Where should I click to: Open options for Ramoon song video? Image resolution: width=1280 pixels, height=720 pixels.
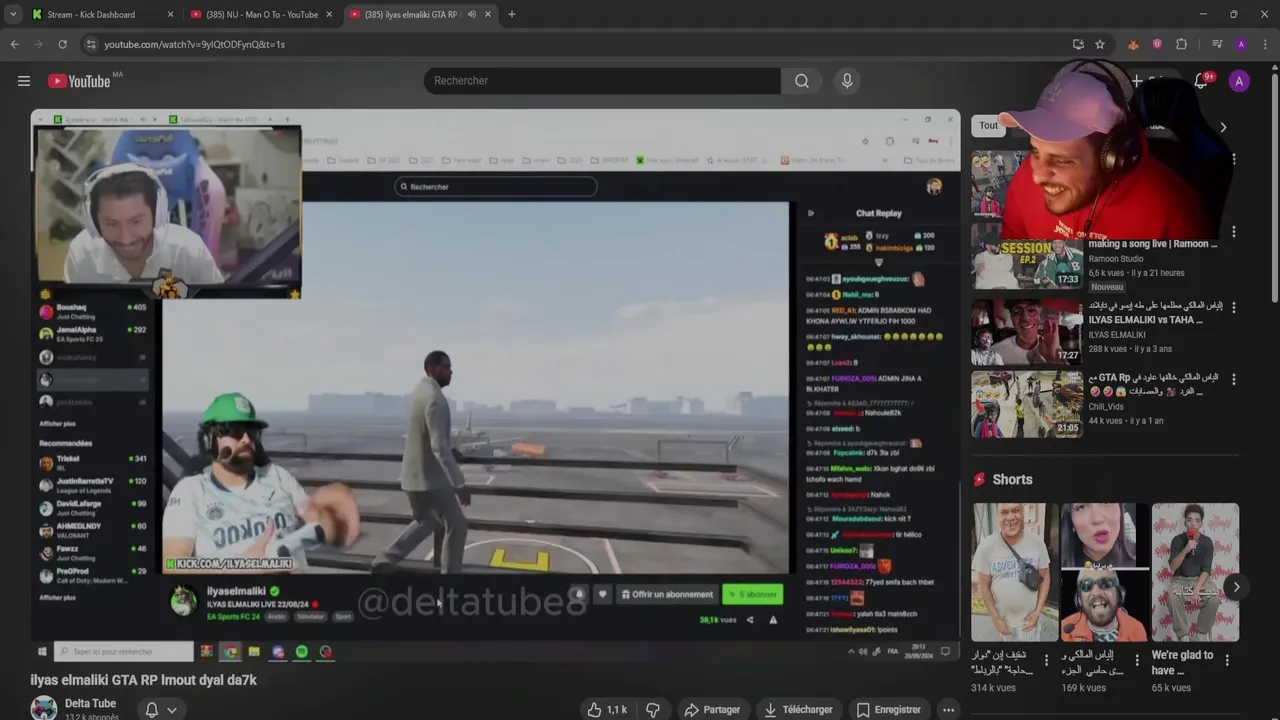pos(1233,232)
